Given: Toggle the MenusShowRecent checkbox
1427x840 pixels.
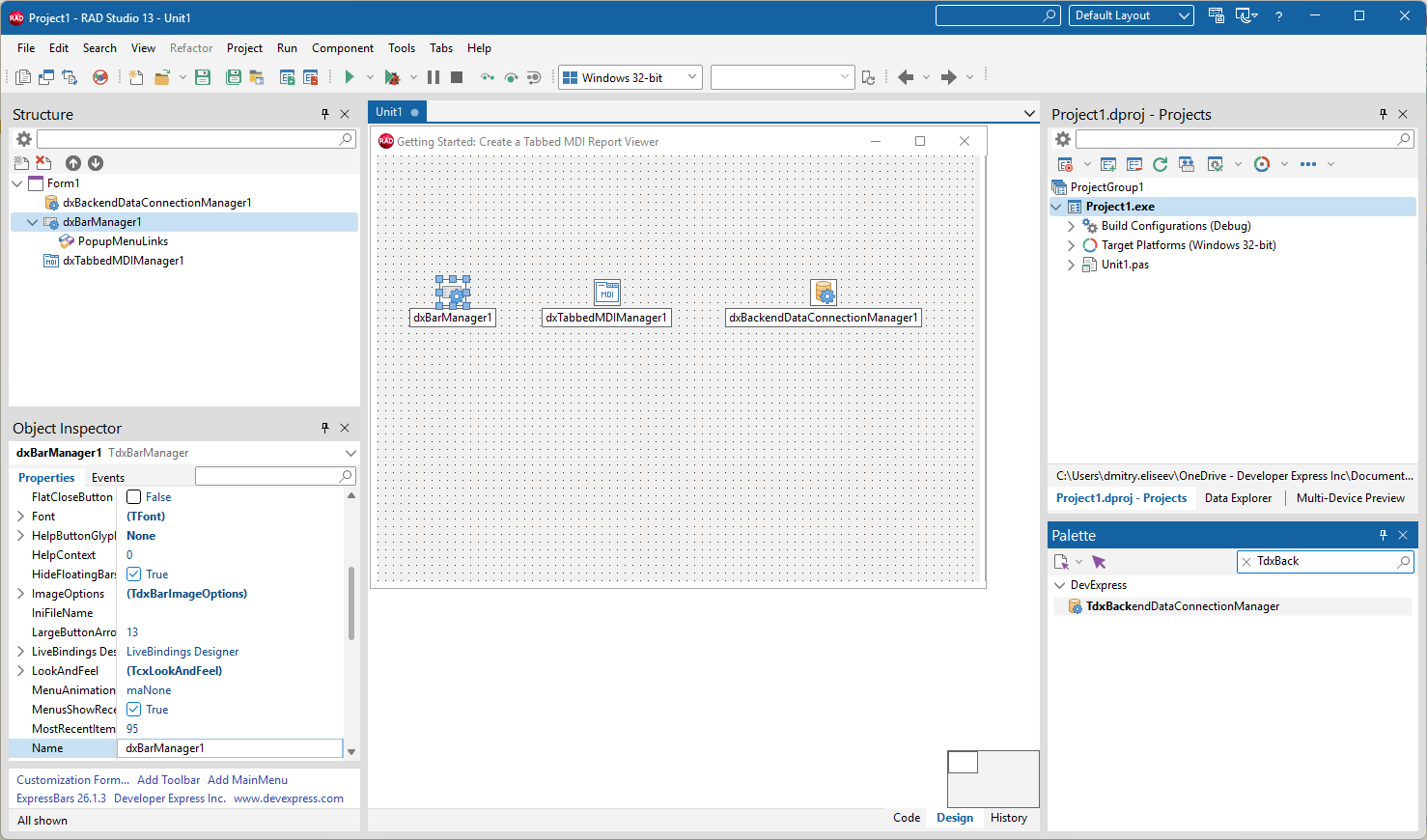Looking at the screenshot, I should [134, 710].
